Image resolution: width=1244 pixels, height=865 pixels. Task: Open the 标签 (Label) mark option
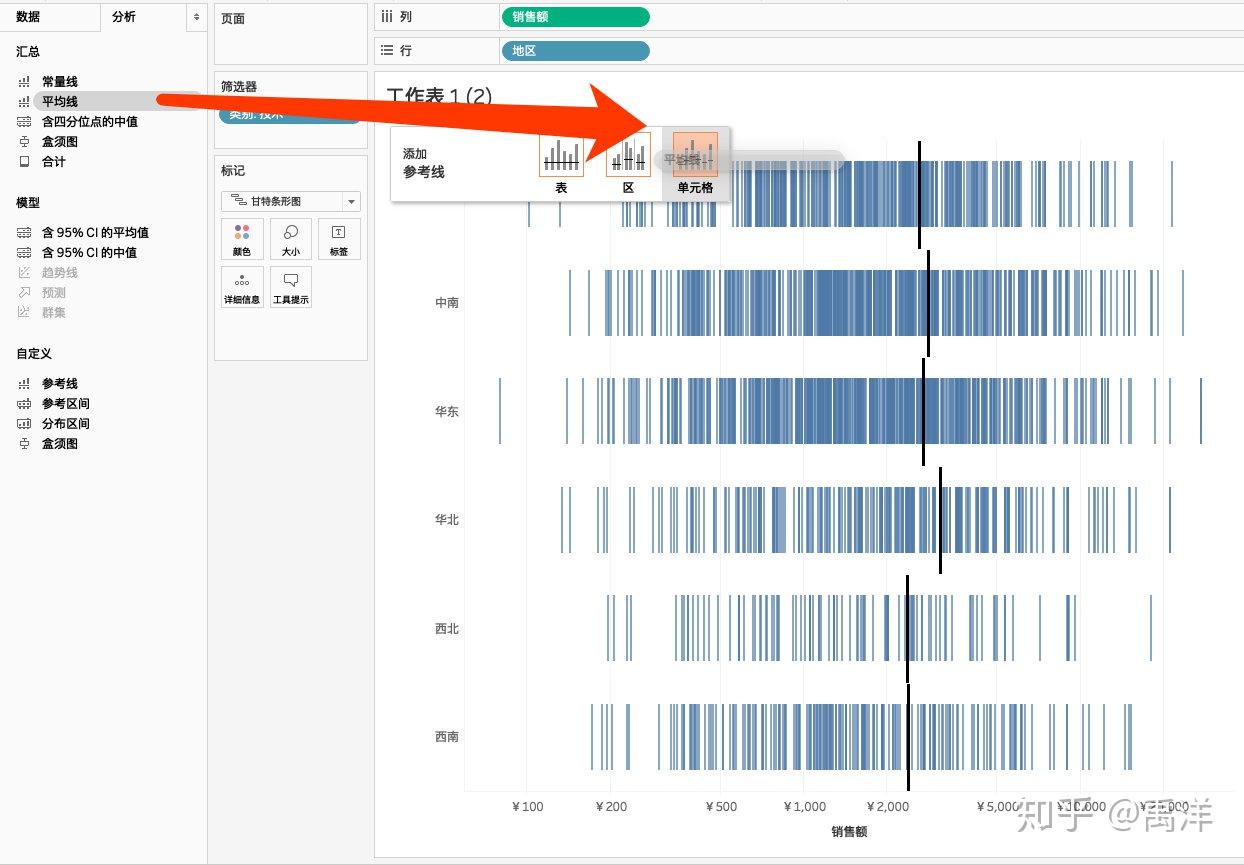click(x=339, y=238)
